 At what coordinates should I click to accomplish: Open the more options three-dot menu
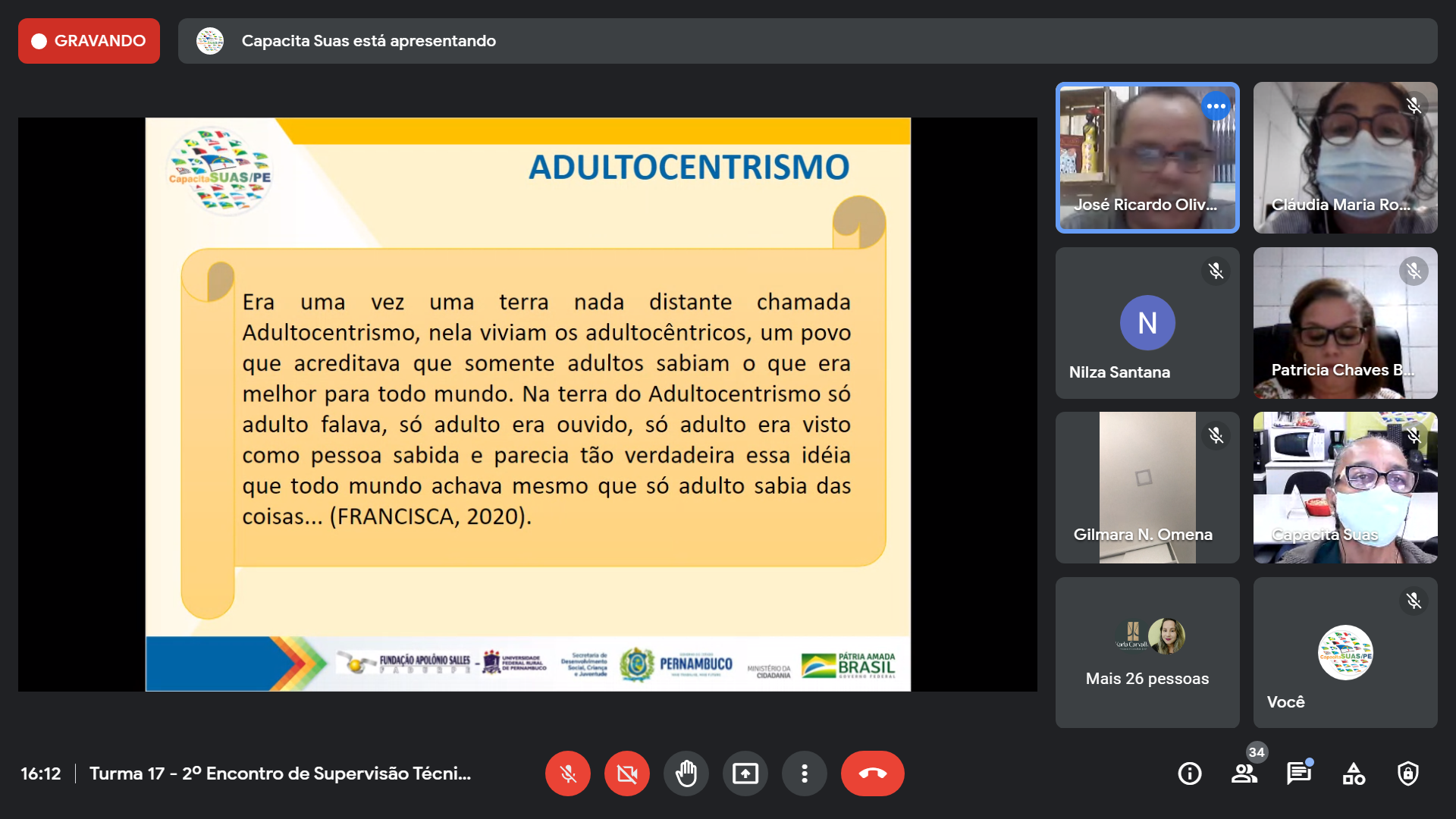pyautogui.click(x=804, y=773)
